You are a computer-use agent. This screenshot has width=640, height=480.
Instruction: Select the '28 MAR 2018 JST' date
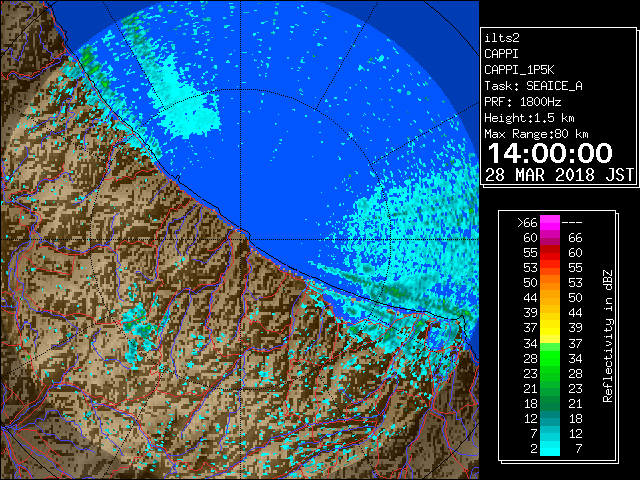pos(559,175)
